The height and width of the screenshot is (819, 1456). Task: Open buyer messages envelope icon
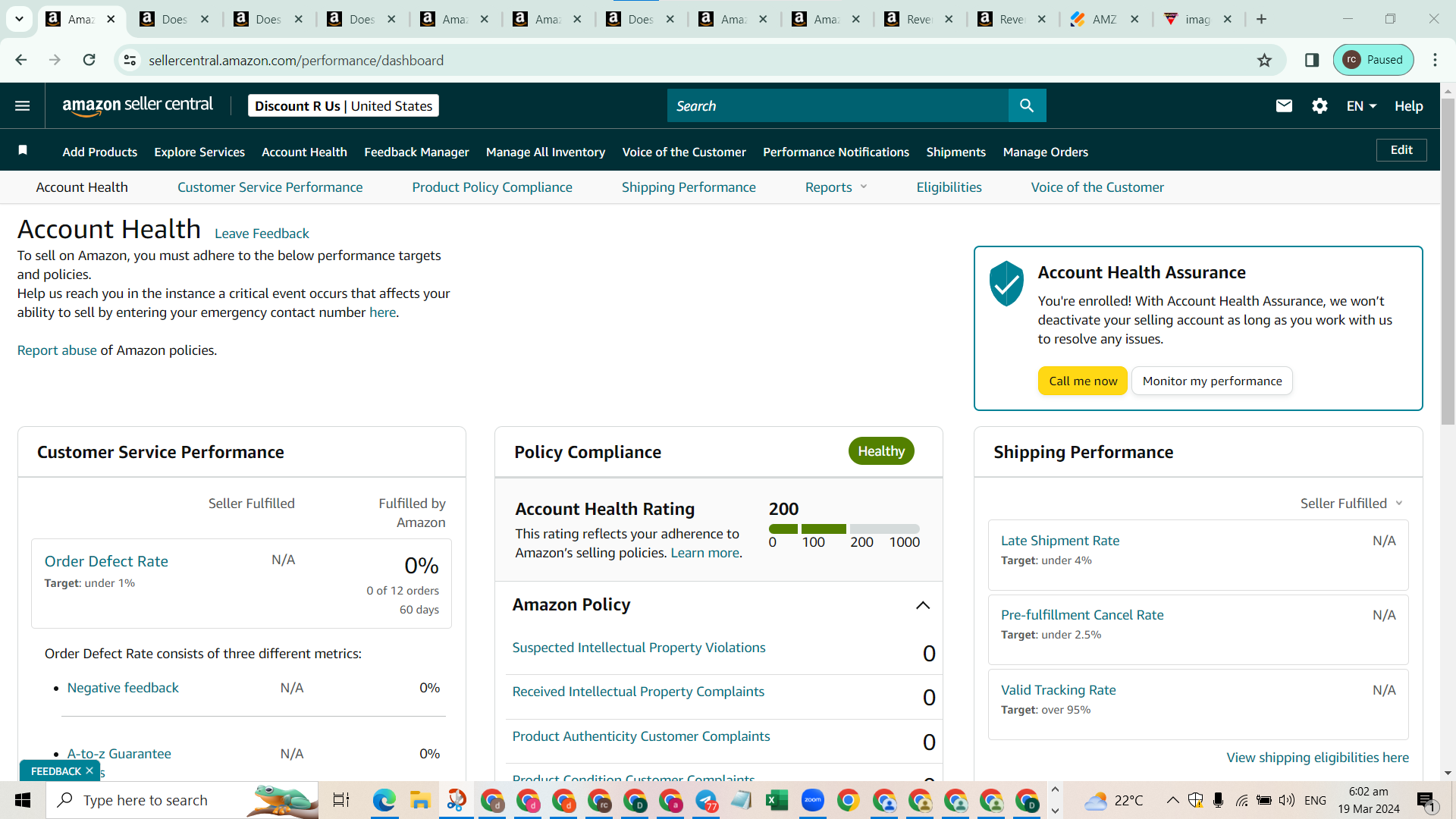click(1284, 106)
